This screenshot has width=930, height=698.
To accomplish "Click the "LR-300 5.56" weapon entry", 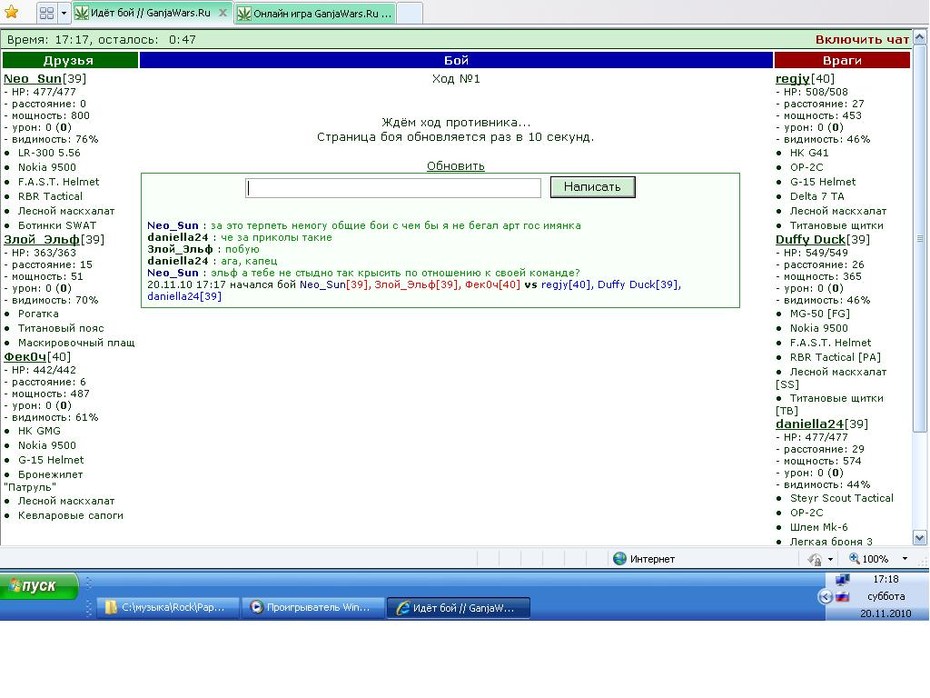I will pos(49,152).
